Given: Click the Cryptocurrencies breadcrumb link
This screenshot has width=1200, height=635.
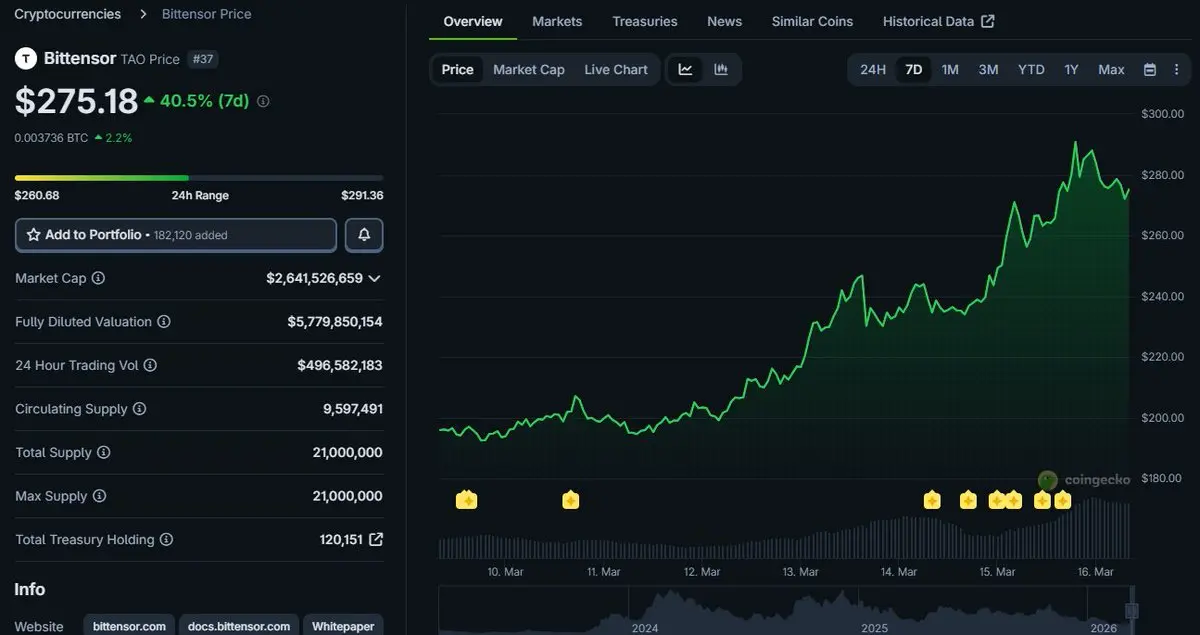Looking at the screenshot, I should pos(68,14).
